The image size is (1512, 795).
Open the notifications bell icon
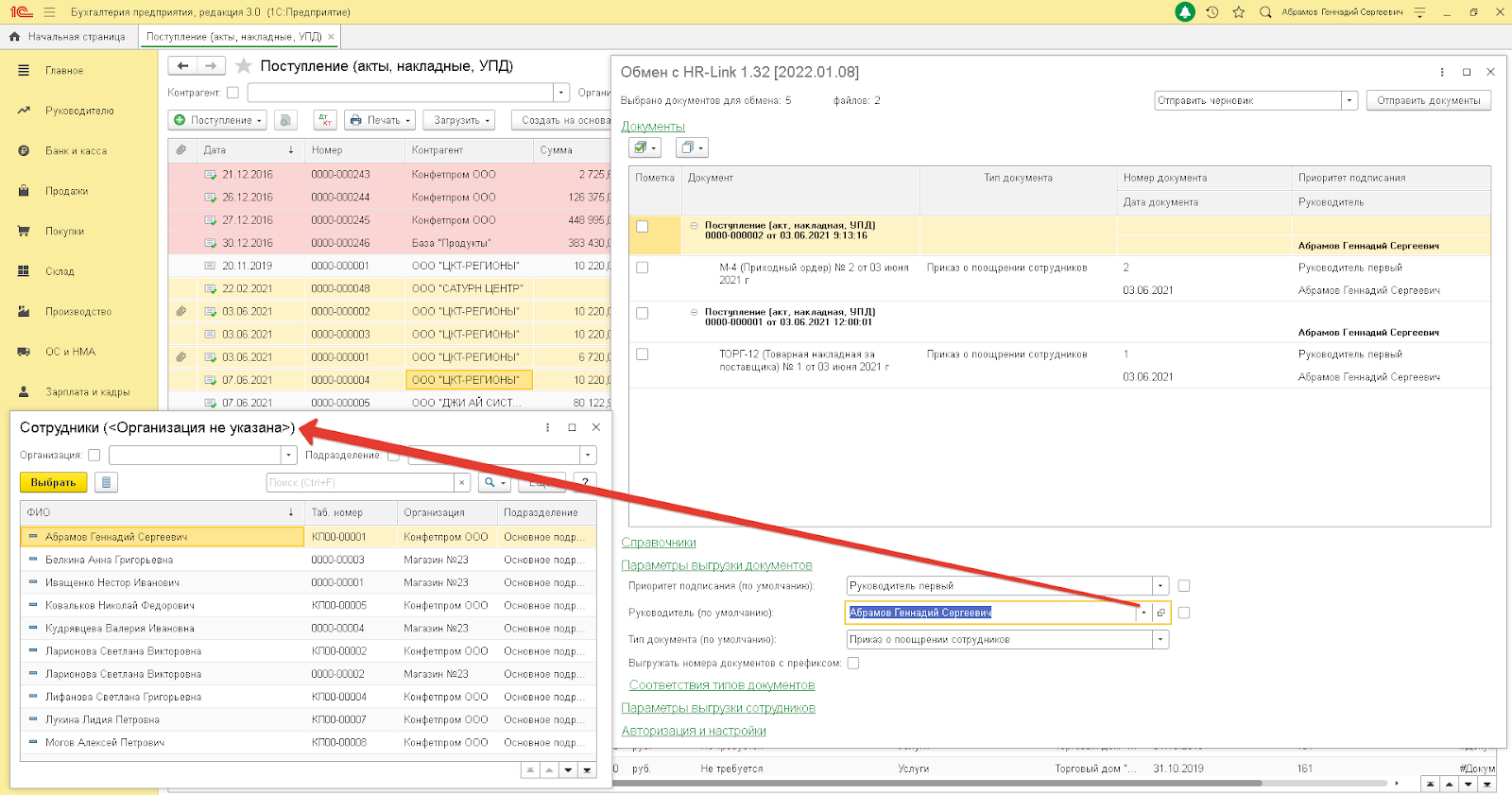click(1185, 12)
